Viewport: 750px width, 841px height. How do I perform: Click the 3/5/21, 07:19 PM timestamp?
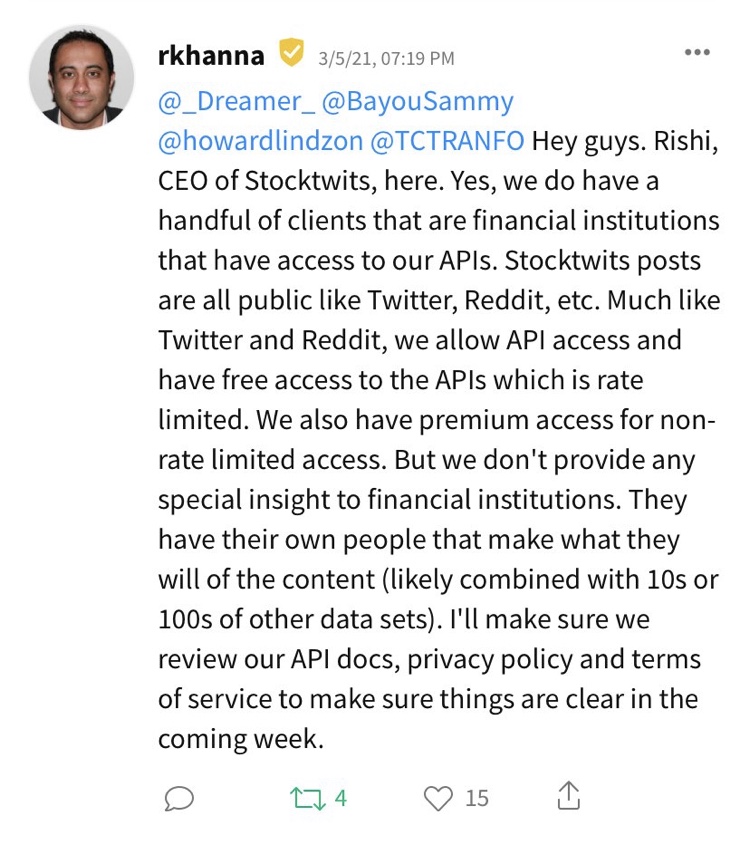coord(386,58)
